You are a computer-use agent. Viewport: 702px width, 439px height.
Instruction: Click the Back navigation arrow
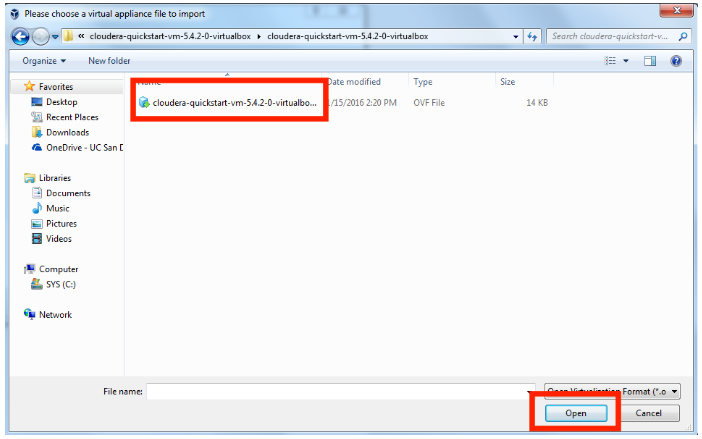[20, 36]
